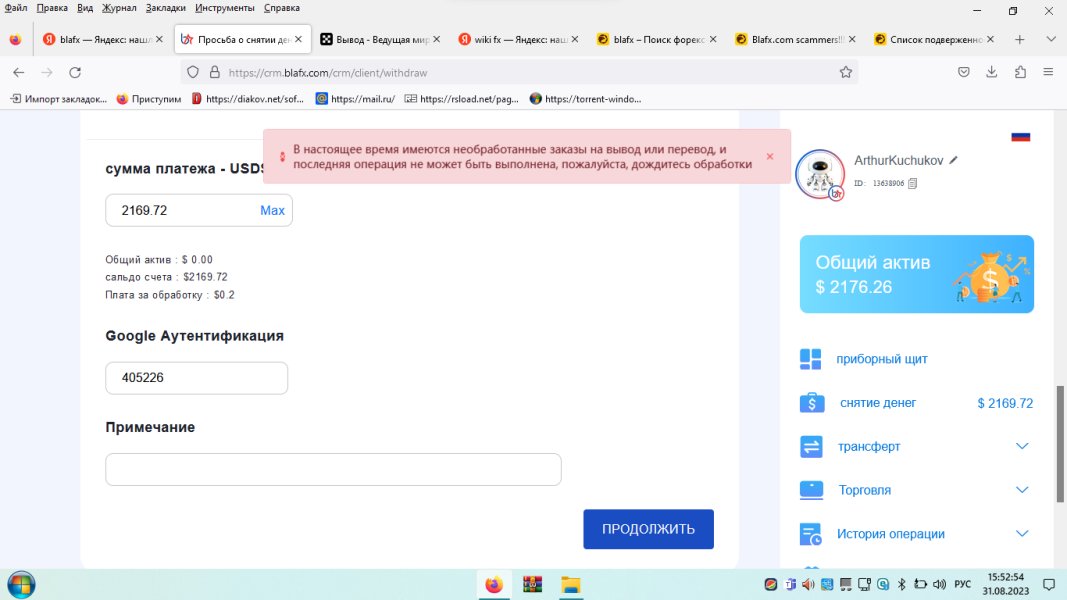Open the volume speaker tray icon
This screenshot has width=1067, height=600.
pyautogui.click(x=940, y=584)
